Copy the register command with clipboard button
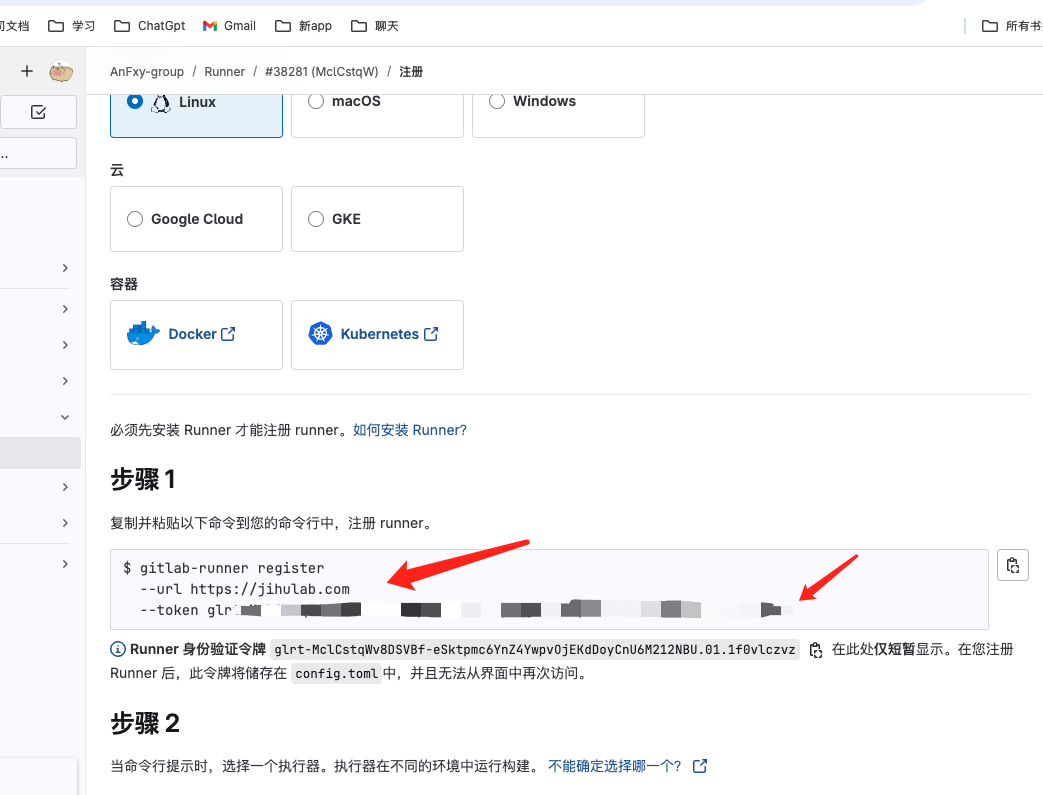Screen dimensions: 1043x795 1012,565
